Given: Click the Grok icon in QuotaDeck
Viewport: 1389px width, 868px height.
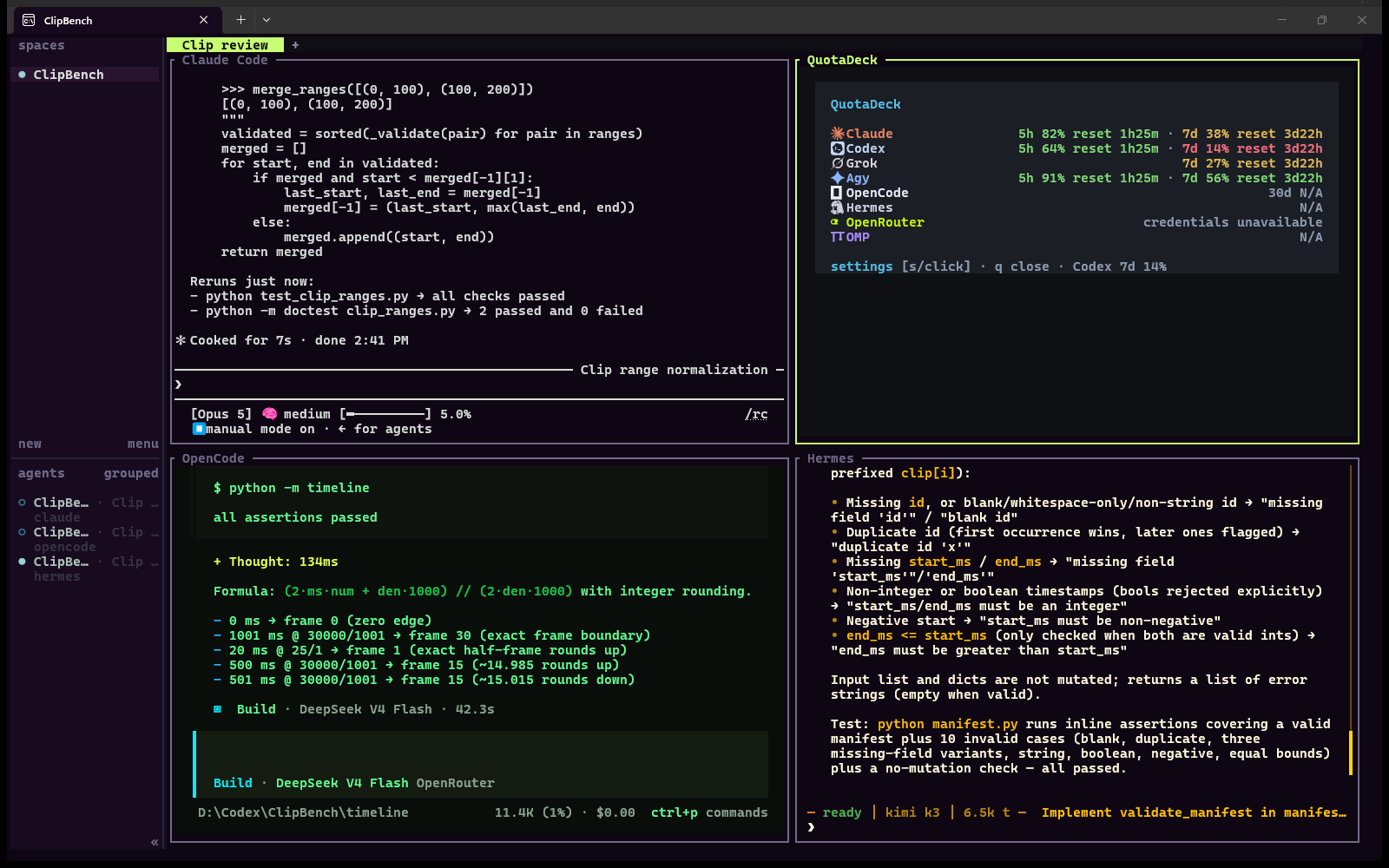Looking at the screenshot, I should point(837,163).
